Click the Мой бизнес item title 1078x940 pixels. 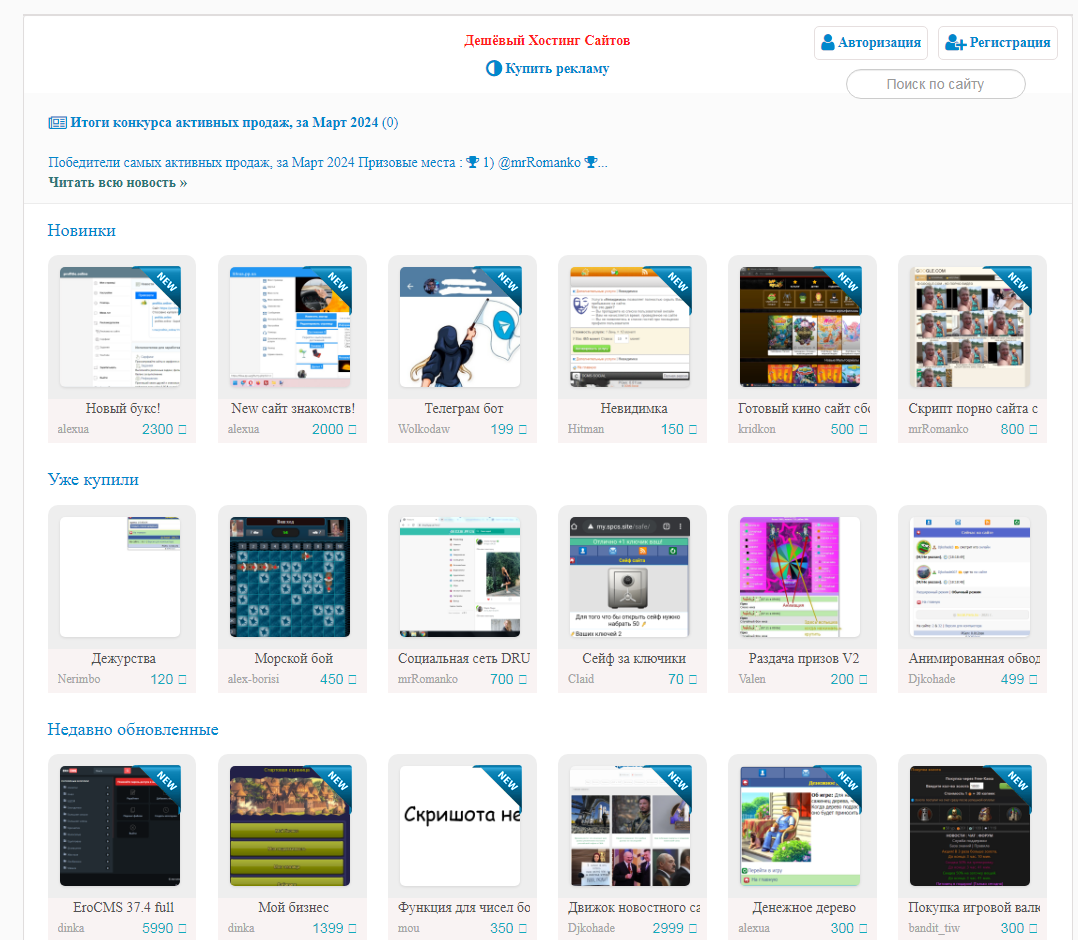[x=293, y=908]
